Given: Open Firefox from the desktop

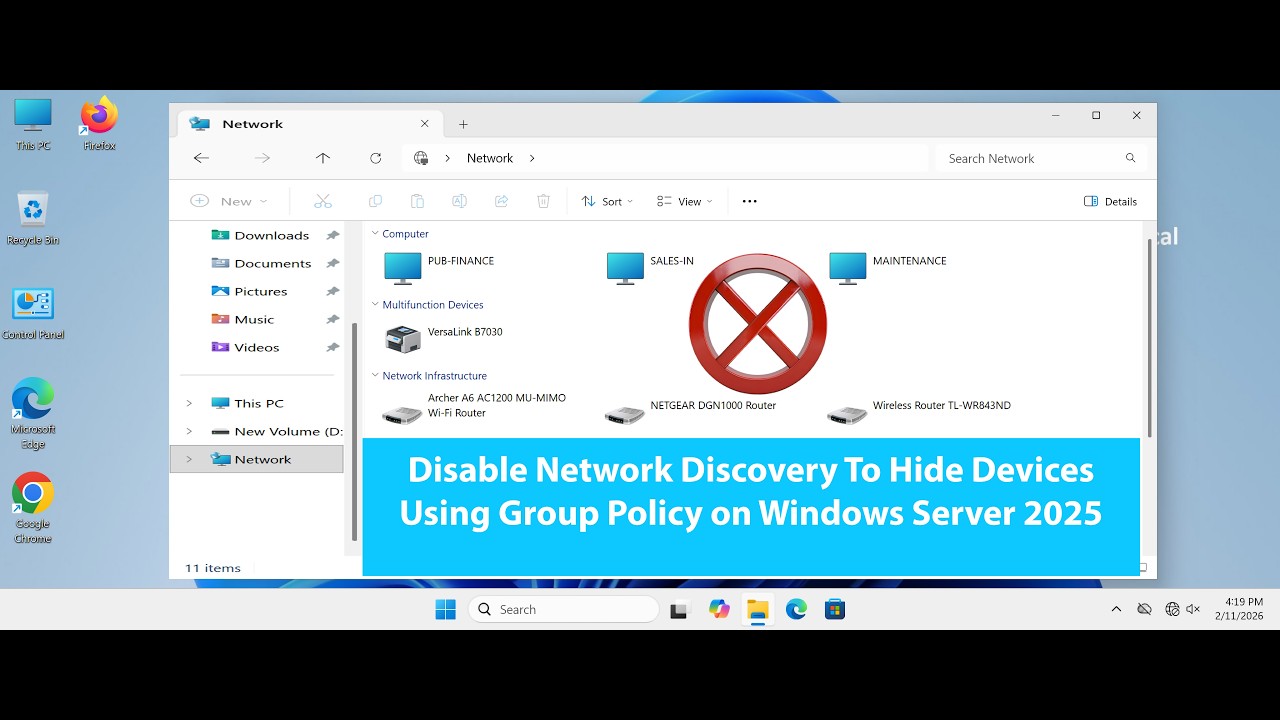Looking at the screenshot, I should click(x=99, y=124).
